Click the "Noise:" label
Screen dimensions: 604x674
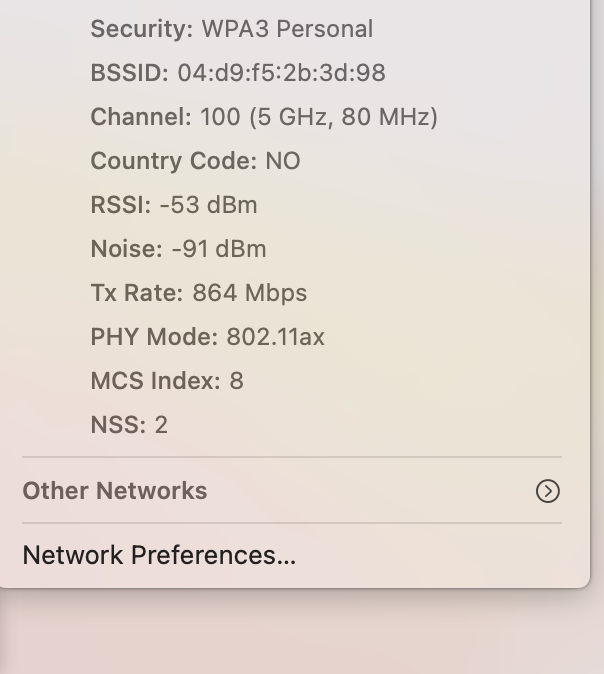point(126,249)
